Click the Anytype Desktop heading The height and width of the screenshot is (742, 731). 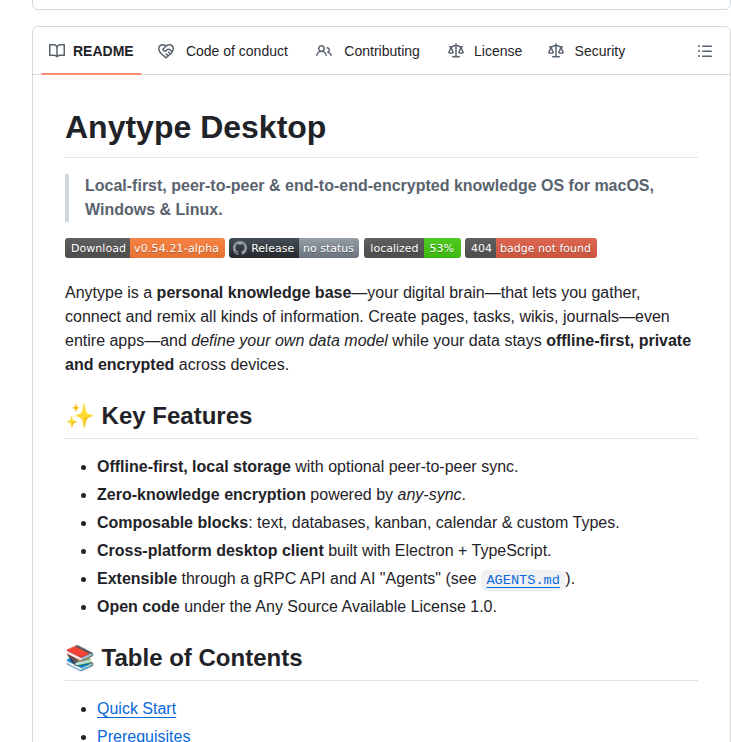(x=195, y=127)
